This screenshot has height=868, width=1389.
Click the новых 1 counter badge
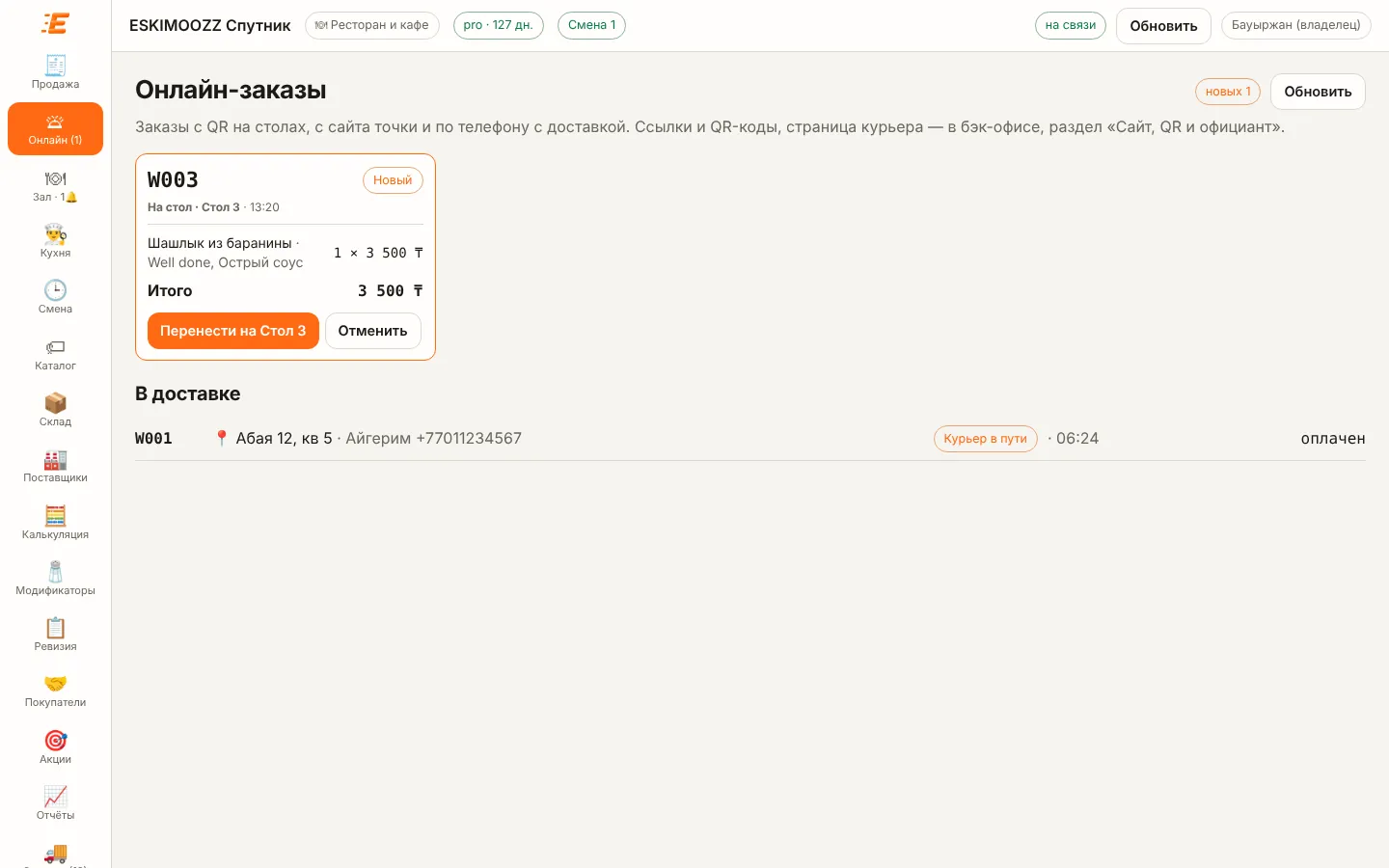click(1228, 92)
